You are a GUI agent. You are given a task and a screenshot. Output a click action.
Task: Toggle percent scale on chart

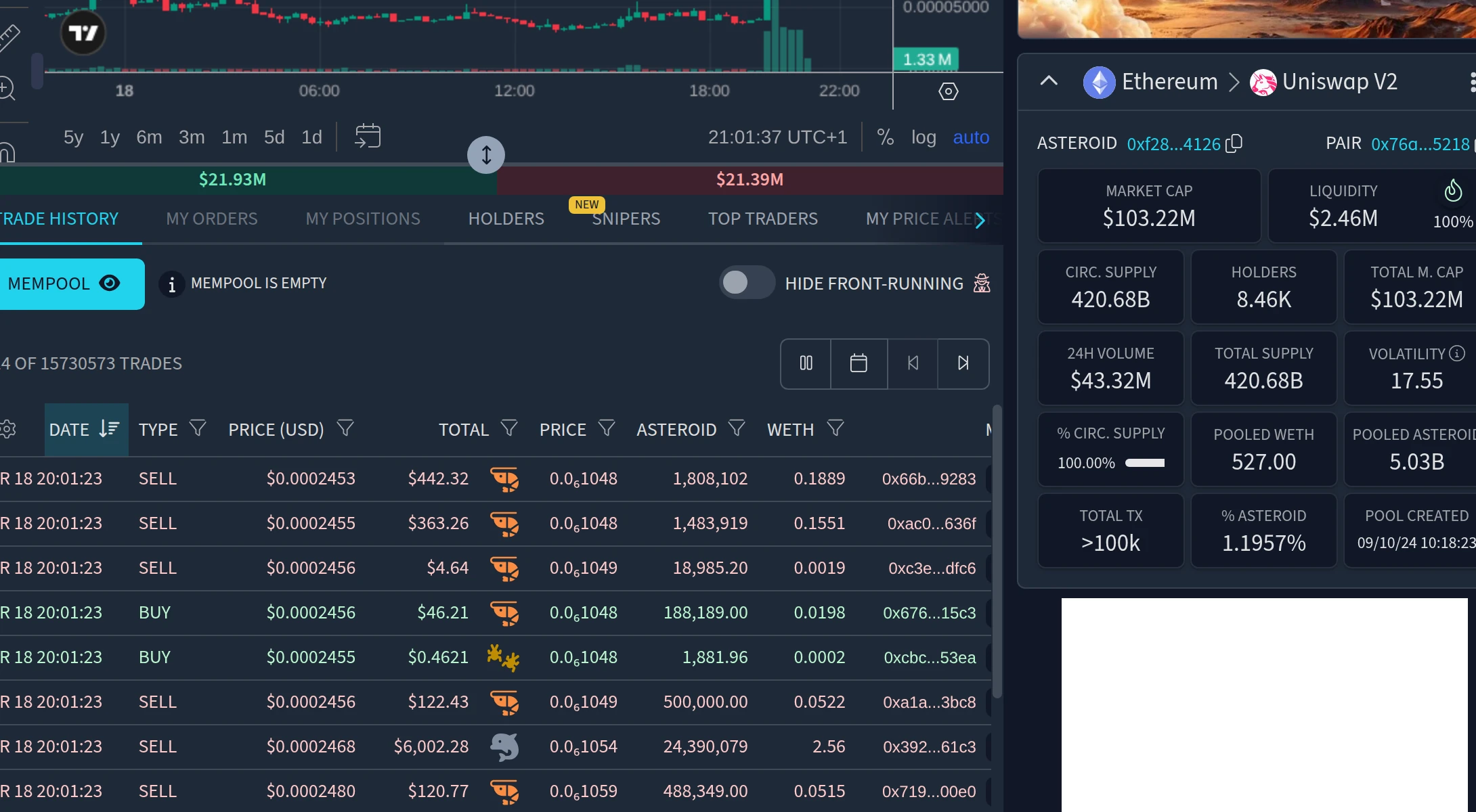885,137
